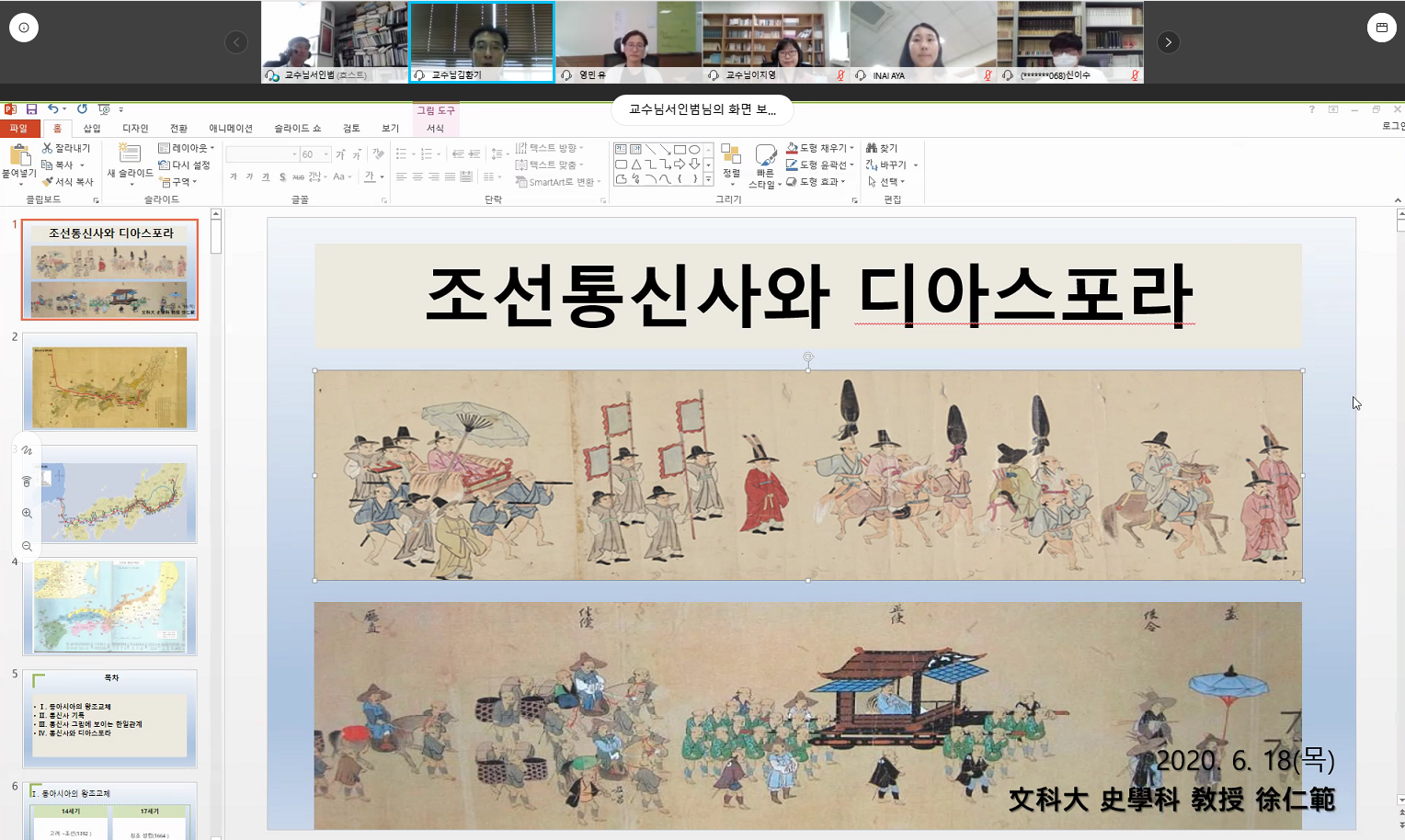Click the Zoom info icon at top-left

(x=23, y=28)
